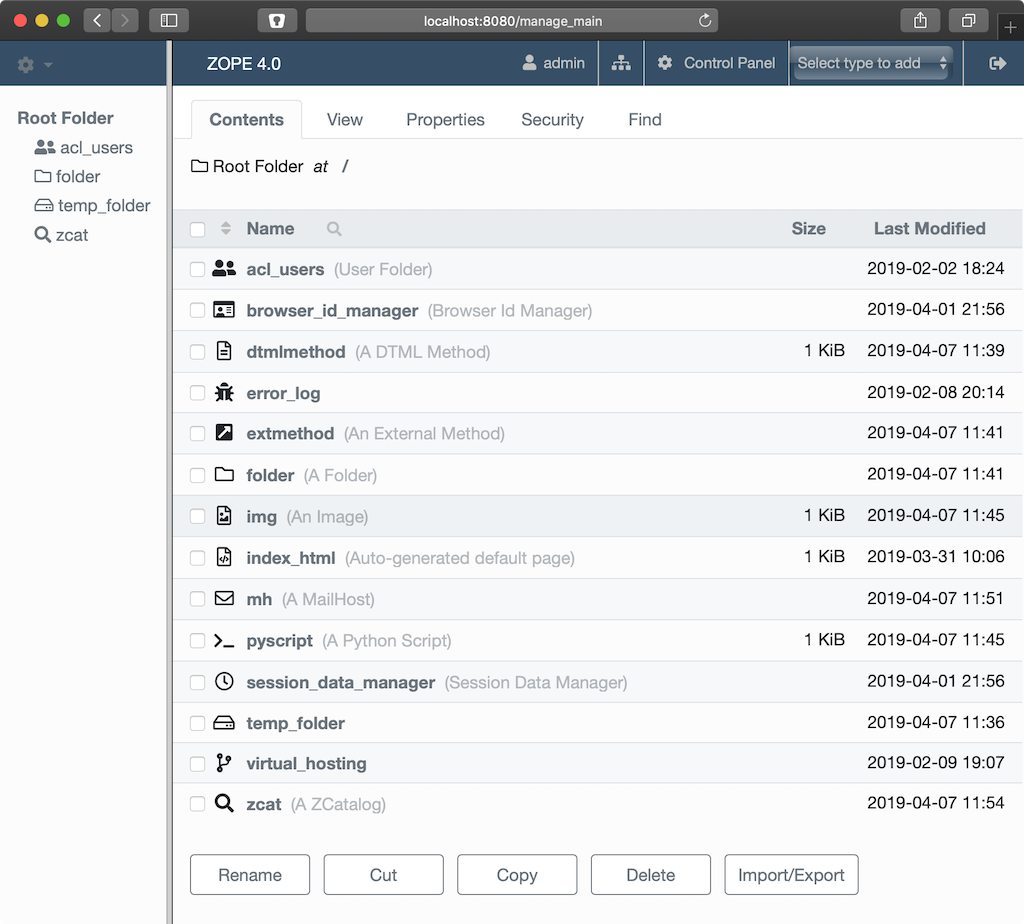
Task: Click the Cut button
Action: [x=383, y=874]
